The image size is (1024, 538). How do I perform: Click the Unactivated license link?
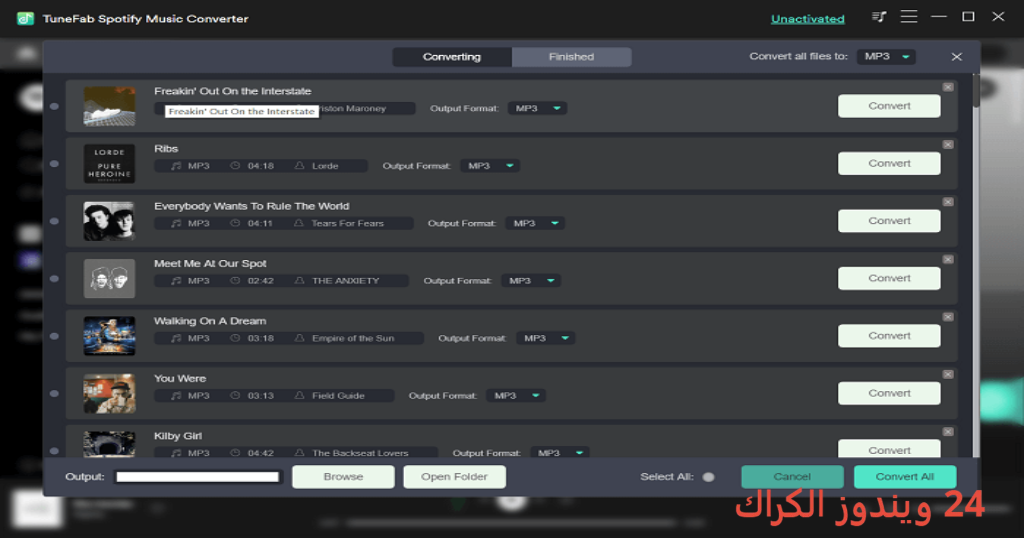(808, 19)
